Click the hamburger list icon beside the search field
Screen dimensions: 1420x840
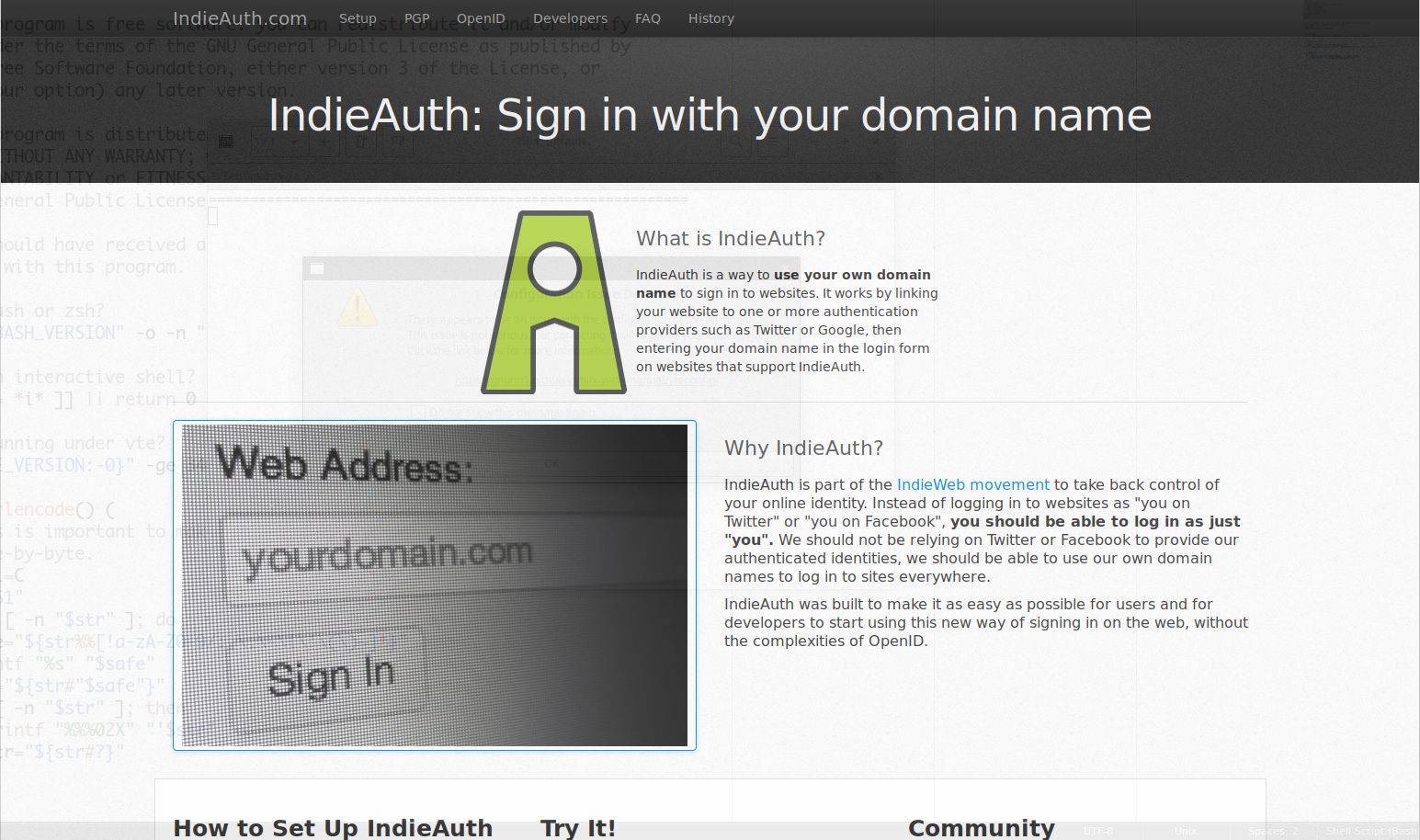coord(772,141)
